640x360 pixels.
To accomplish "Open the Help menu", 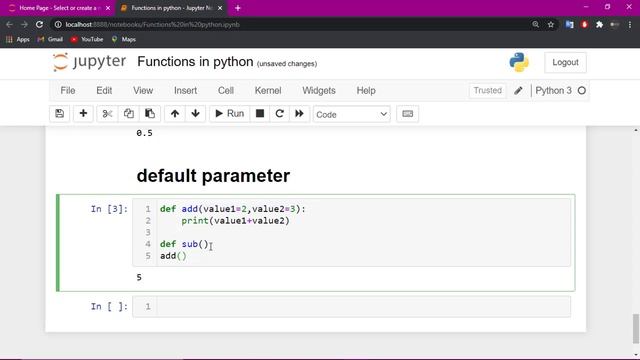I will [366, 91].
